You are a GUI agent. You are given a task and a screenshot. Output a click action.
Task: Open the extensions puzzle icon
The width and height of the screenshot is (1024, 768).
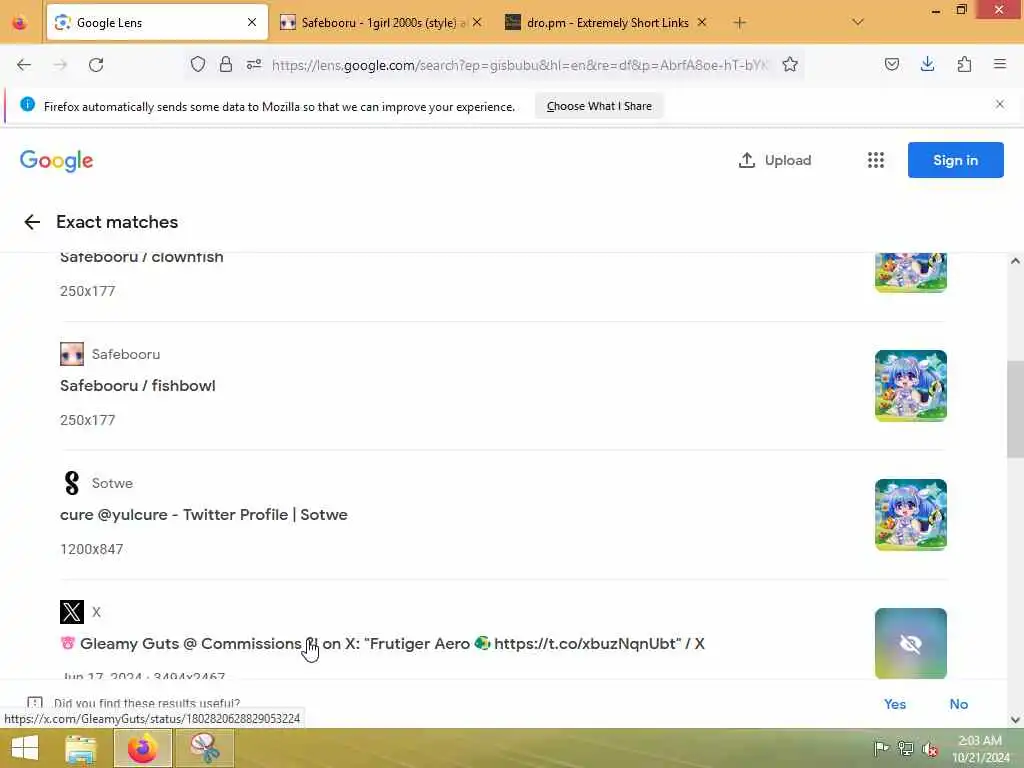point(964,64)
